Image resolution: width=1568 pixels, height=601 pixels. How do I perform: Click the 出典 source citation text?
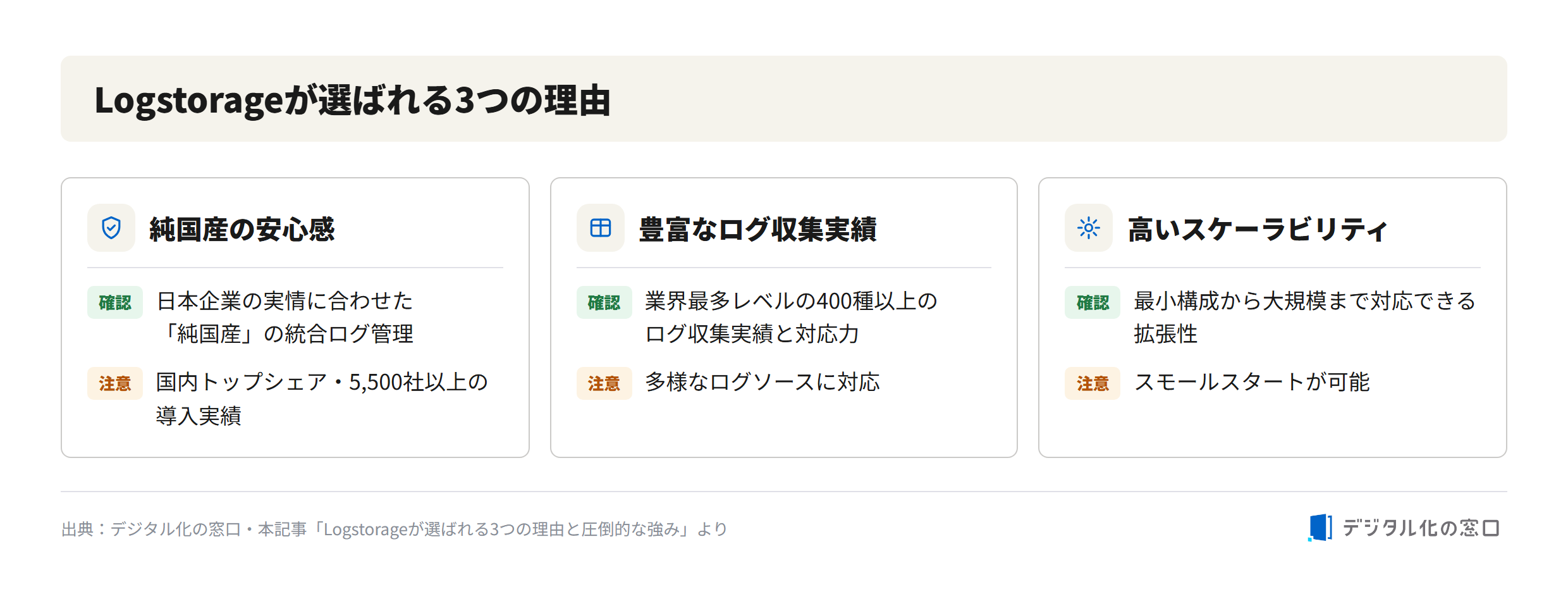coord(395,529)
